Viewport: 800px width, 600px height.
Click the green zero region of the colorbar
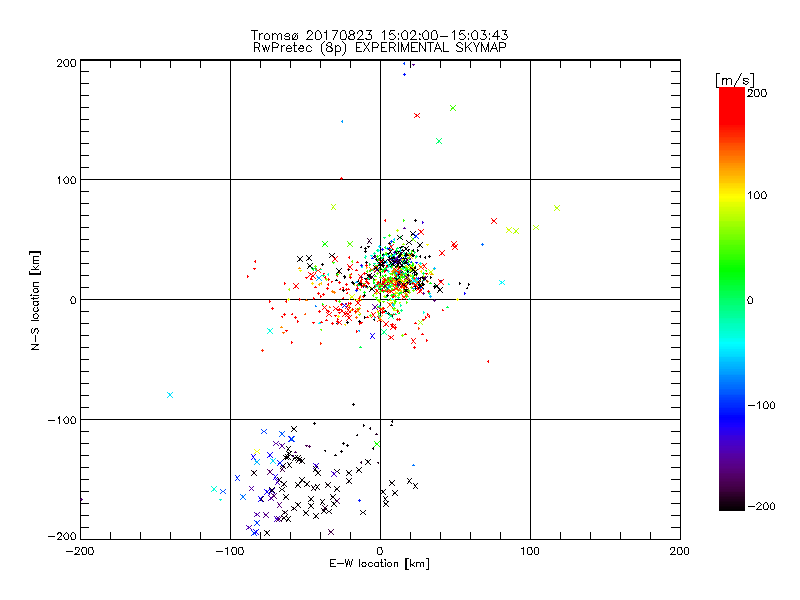point(732,299)
